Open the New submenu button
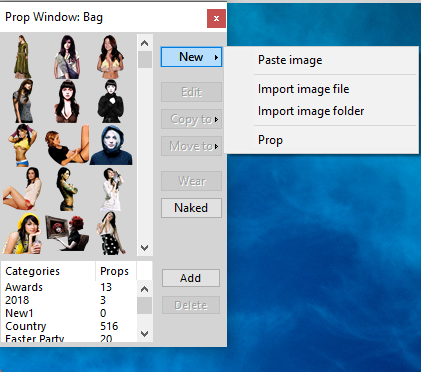 pos(191,57)
